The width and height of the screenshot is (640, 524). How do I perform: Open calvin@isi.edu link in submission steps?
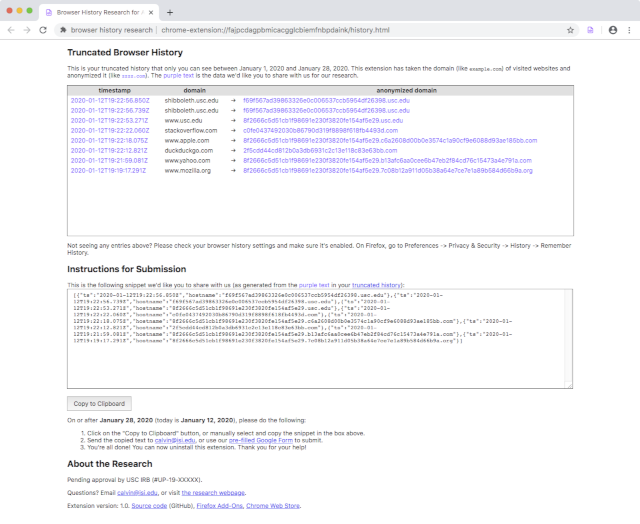click(x=175, y=440)
